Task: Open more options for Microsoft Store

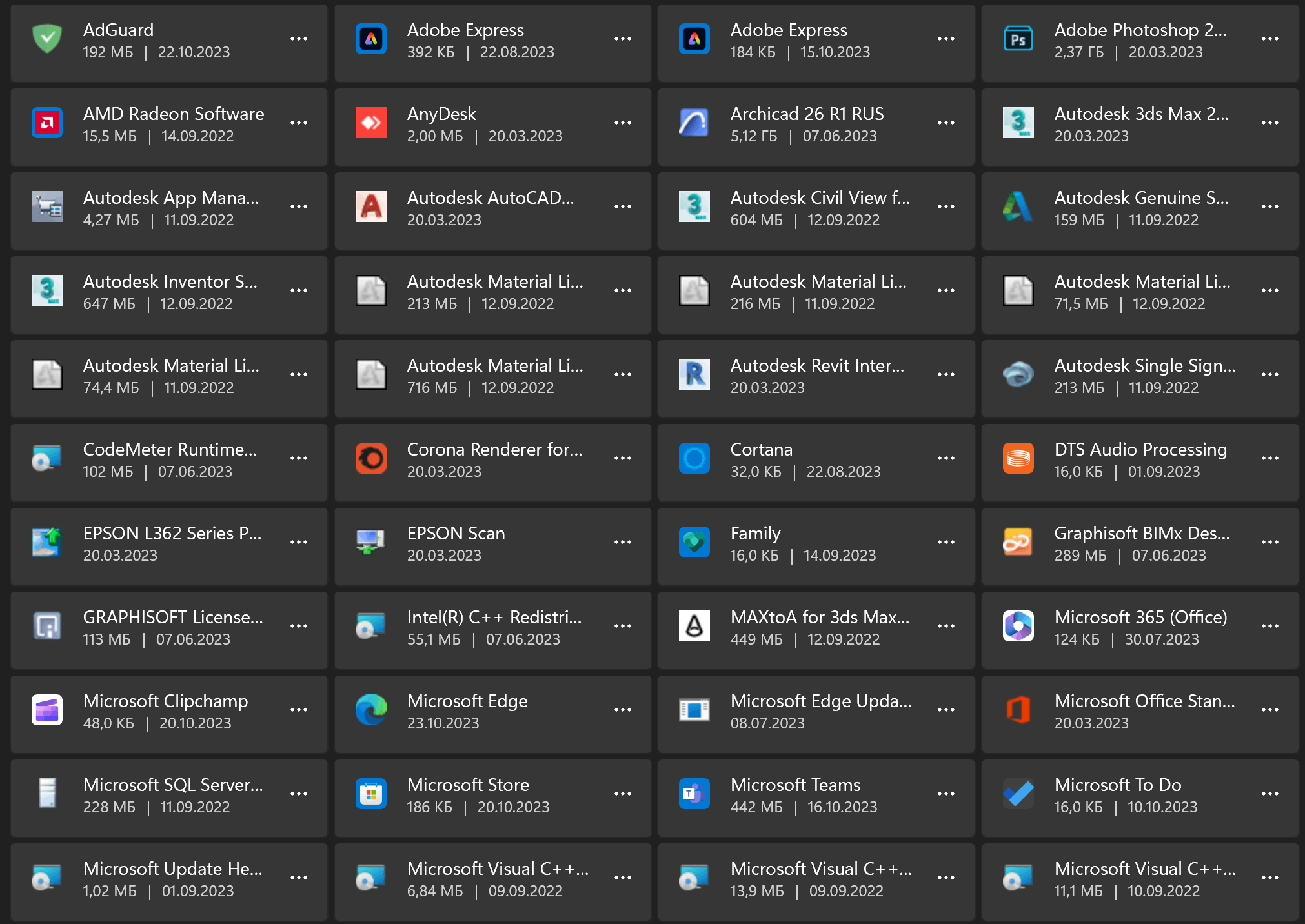Action: 623,794
